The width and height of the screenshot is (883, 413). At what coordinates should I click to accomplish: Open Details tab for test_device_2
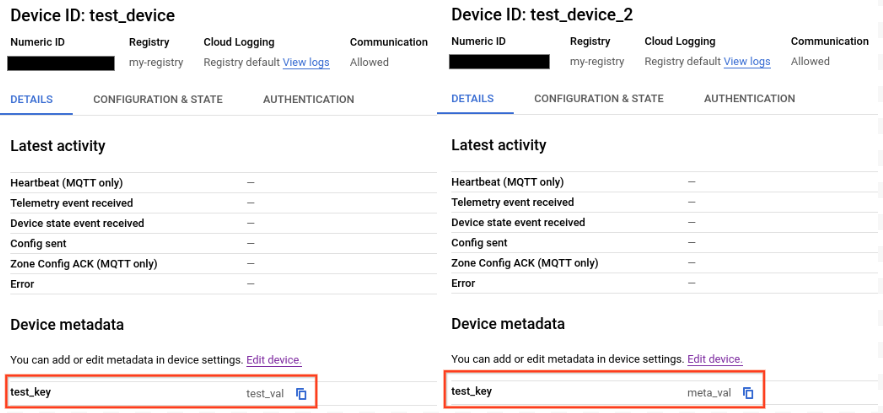[472, 99]
